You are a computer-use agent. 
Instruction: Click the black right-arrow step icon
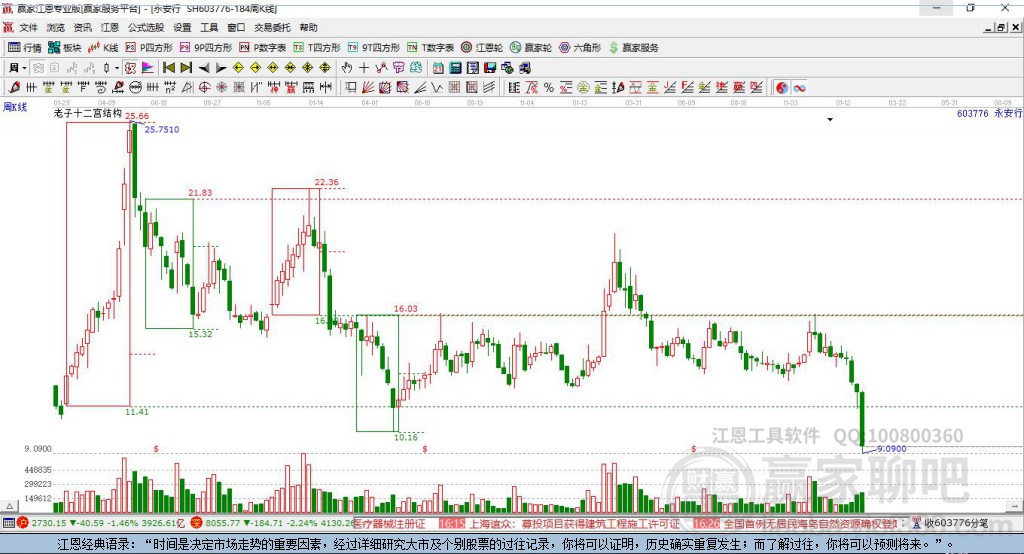[221, 67]
